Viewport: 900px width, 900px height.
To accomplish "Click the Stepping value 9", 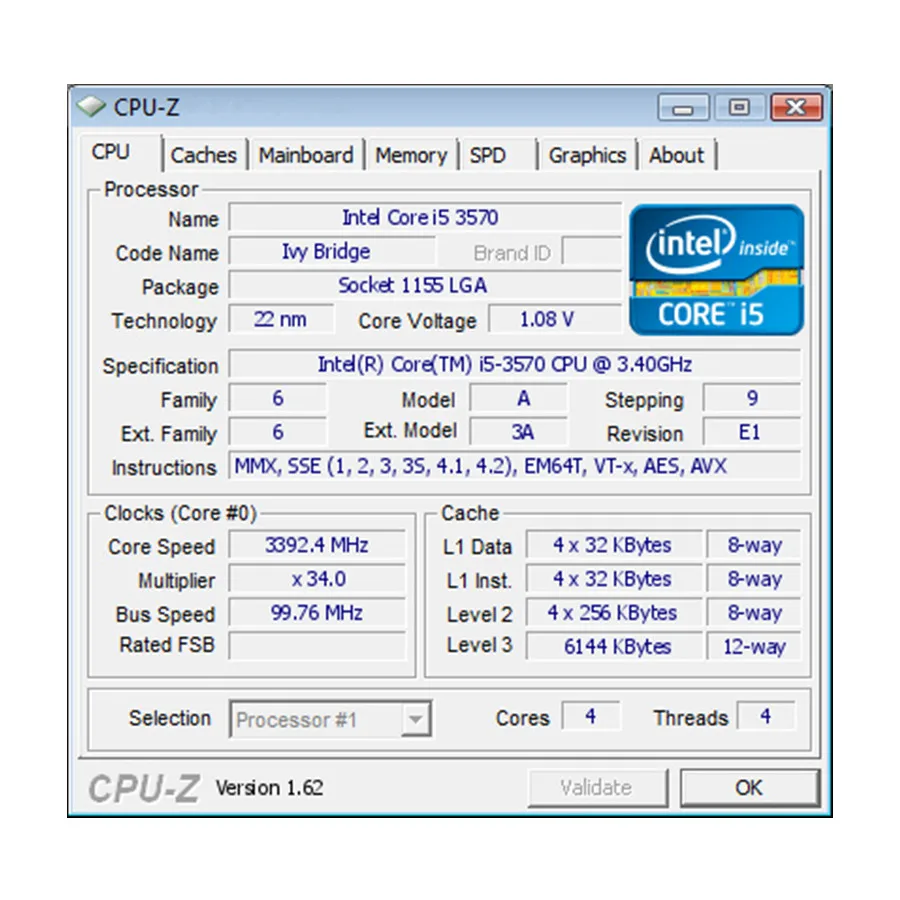I will 752,398.
